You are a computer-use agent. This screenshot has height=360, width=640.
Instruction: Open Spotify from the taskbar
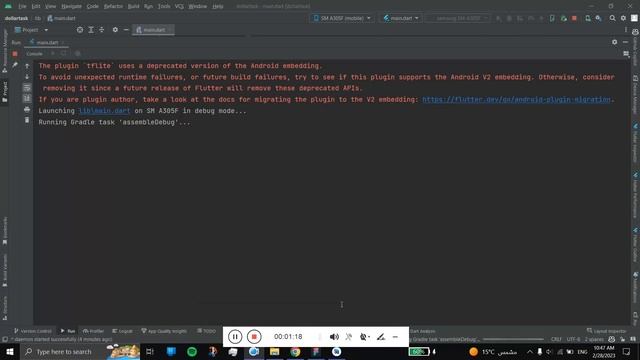coord(192,351)
